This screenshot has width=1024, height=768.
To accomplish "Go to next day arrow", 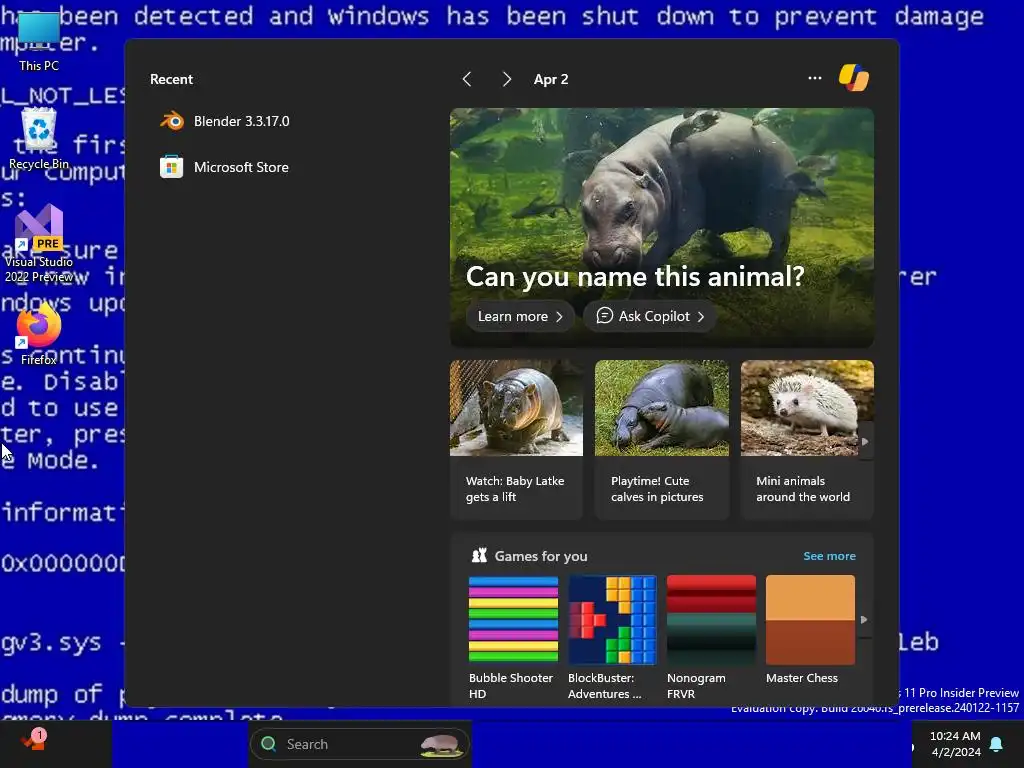I will (507, 80).
